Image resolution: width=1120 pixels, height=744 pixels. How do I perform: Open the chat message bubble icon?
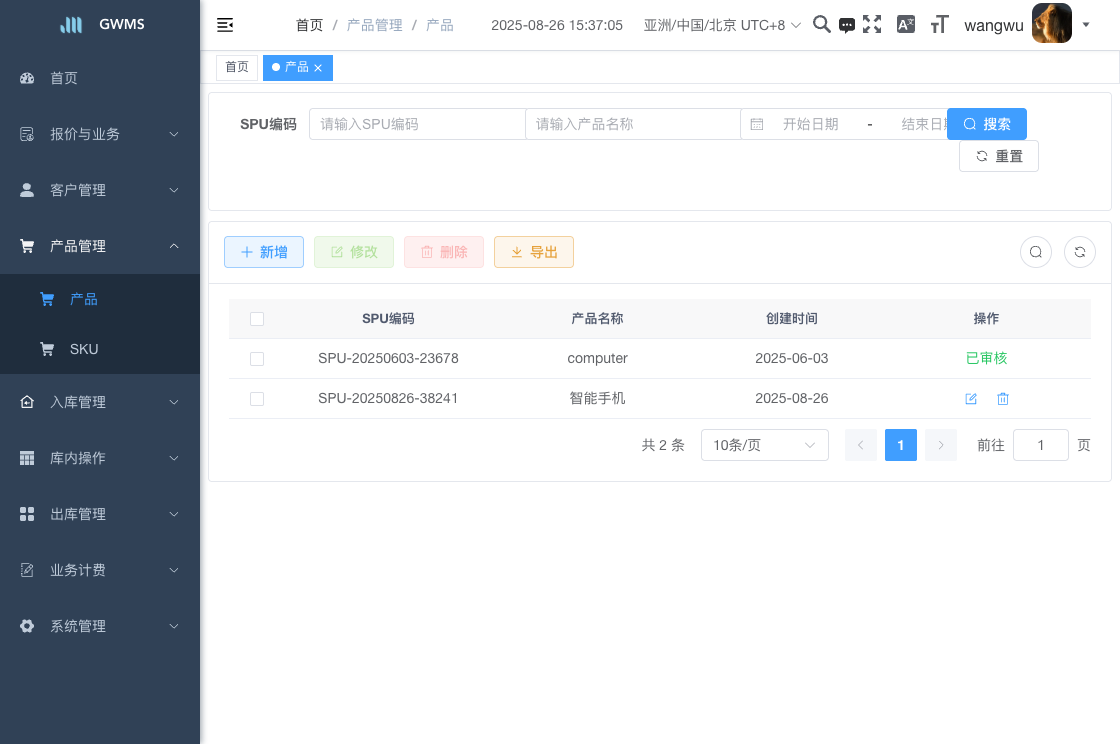point(847,26)
